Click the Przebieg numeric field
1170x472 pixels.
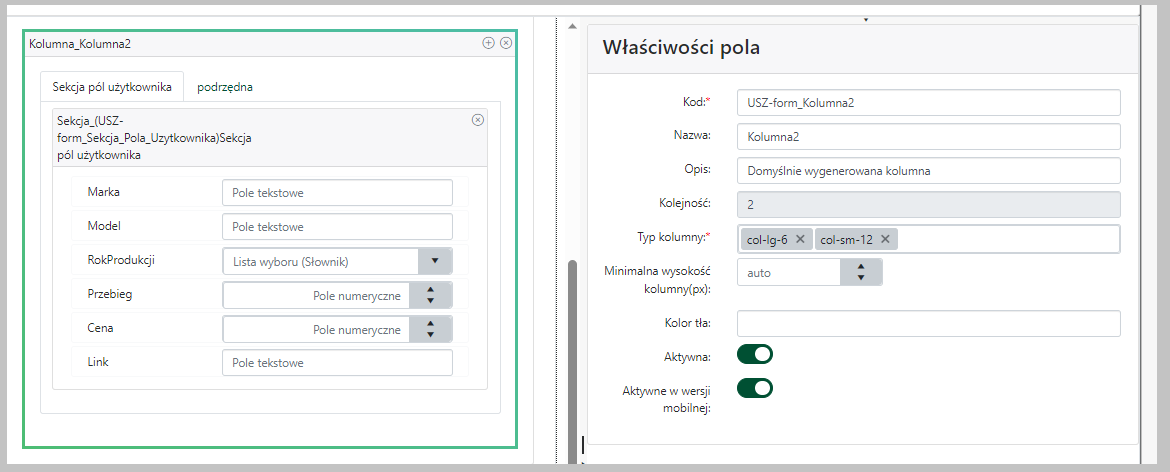click(x=318, y=295)
